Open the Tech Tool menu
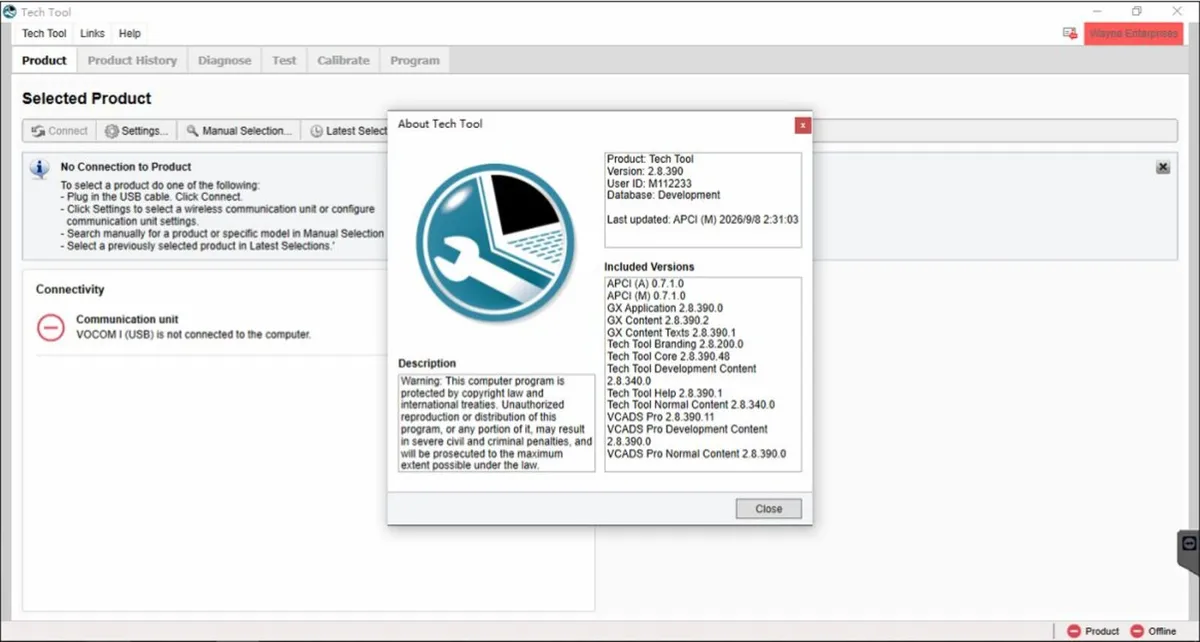 [x=44, y=33]
